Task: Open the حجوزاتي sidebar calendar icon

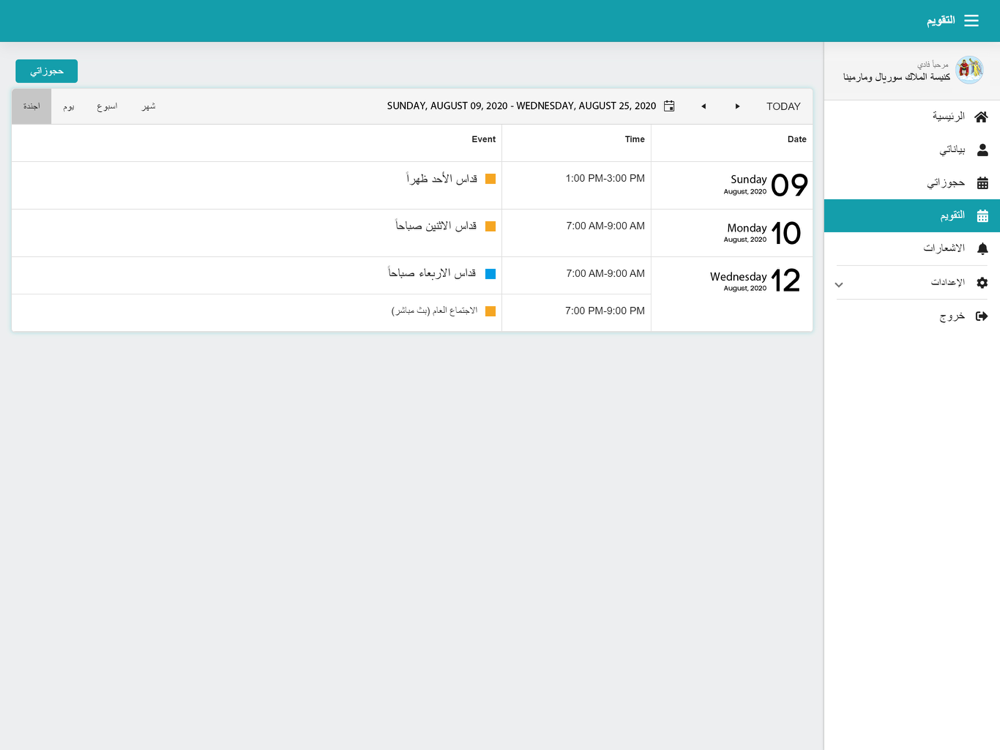Action: click(x=982, y=183)
